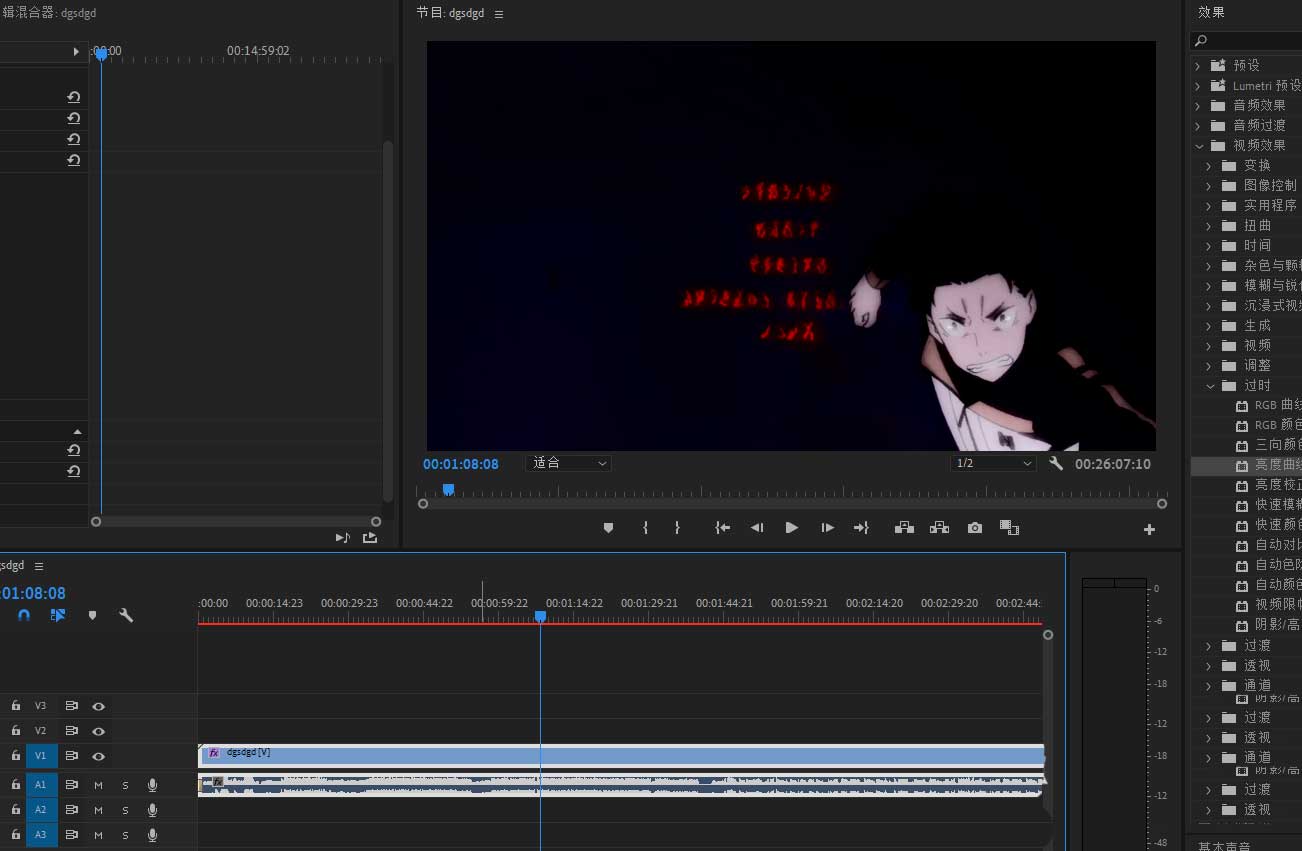Step back one frame
Image resolution: width=1302 pixels, height=851 pixels.
click(757, 528)
